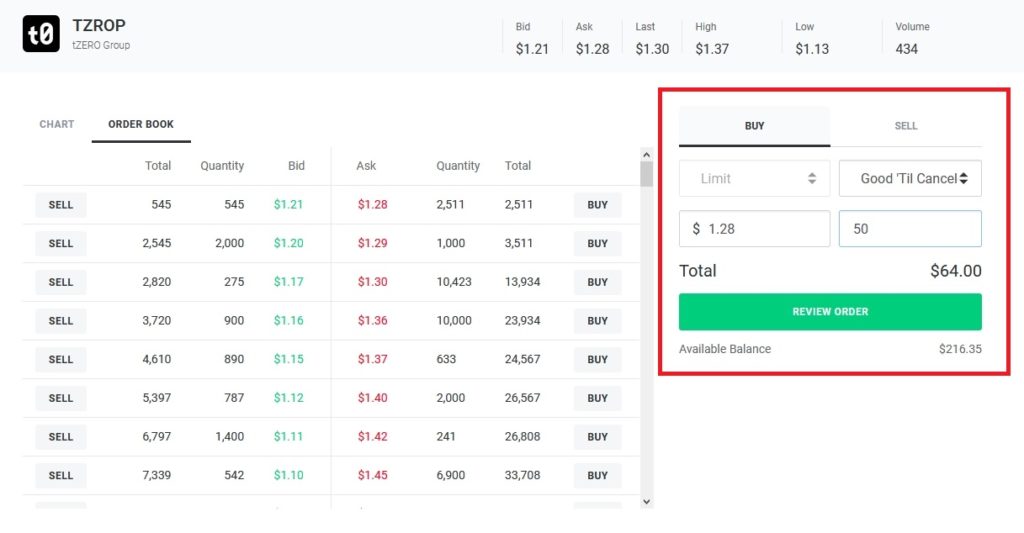Click Sell button for the $1.21 bid

61,205
